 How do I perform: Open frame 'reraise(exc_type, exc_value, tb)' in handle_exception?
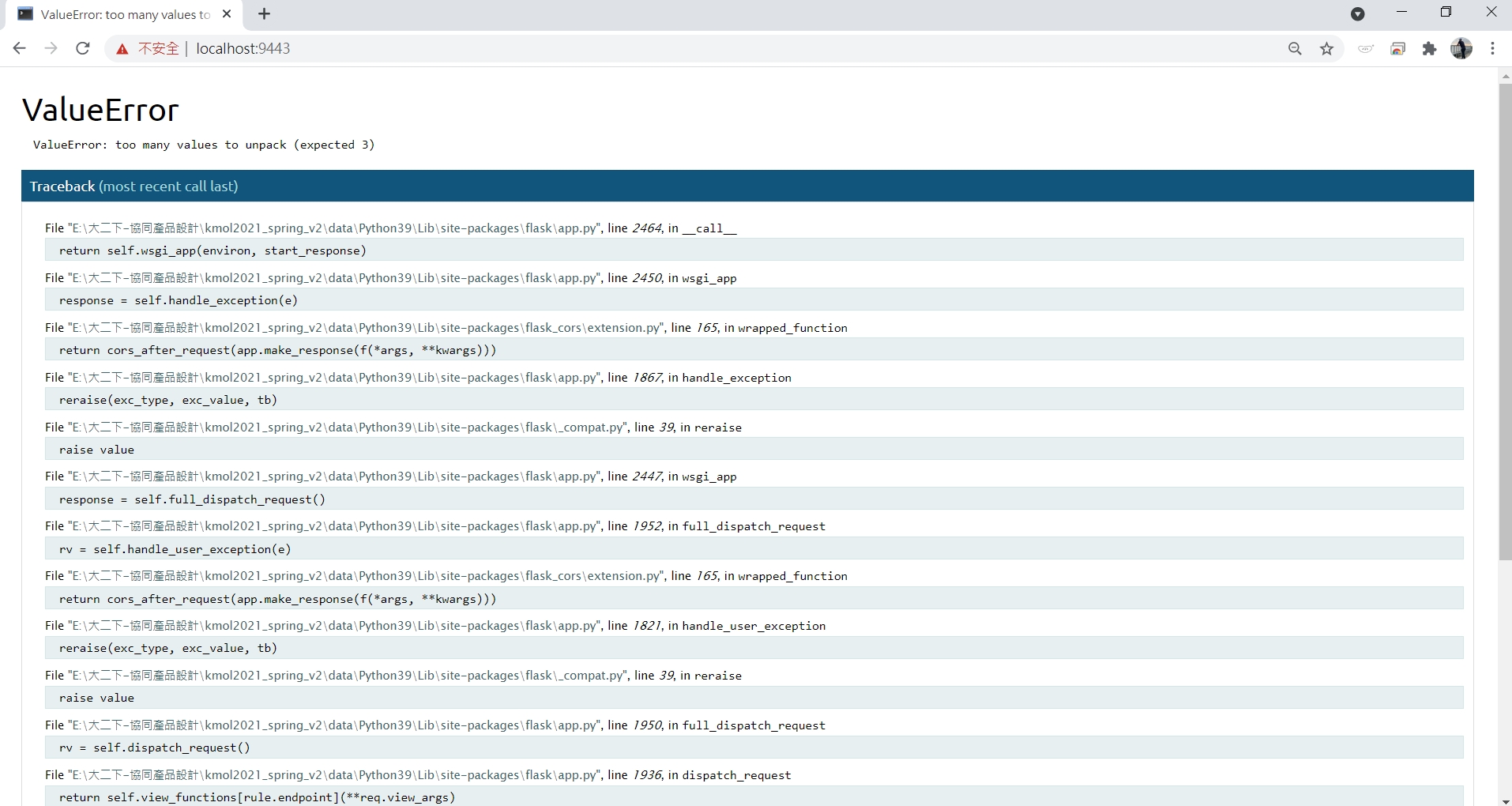pyautogui.click(x=754, y=400)
